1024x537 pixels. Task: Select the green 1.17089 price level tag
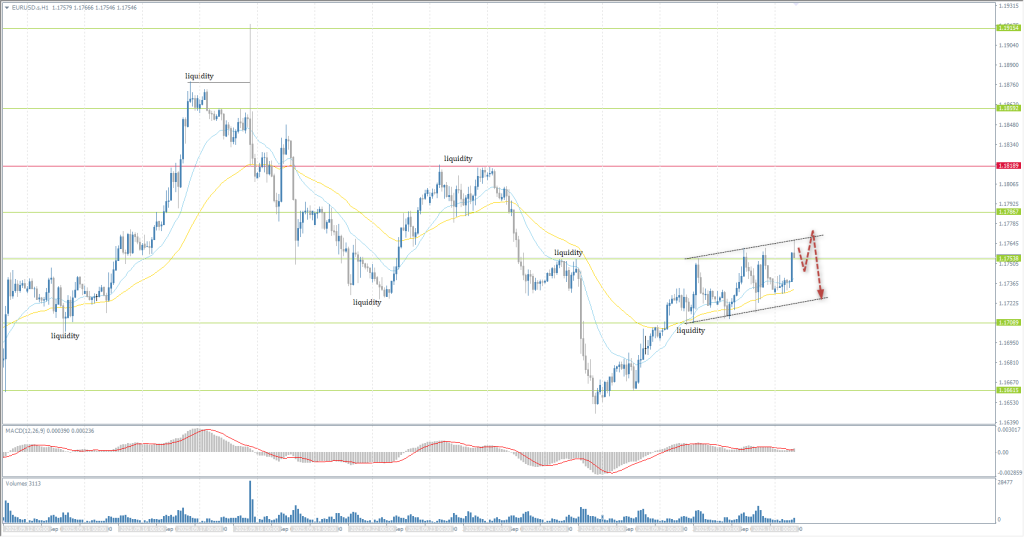pyautogui.click(x=1007, y=322)
